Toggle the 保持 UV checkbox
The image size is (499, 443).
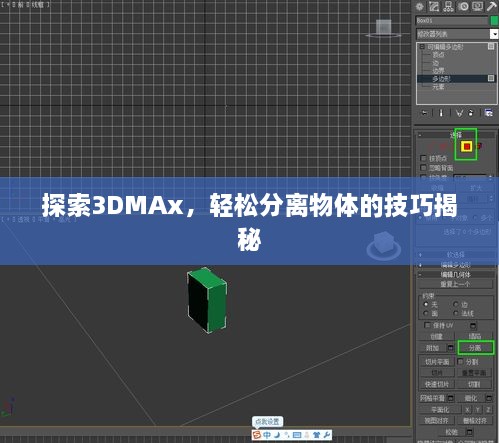tap(427, 324)
